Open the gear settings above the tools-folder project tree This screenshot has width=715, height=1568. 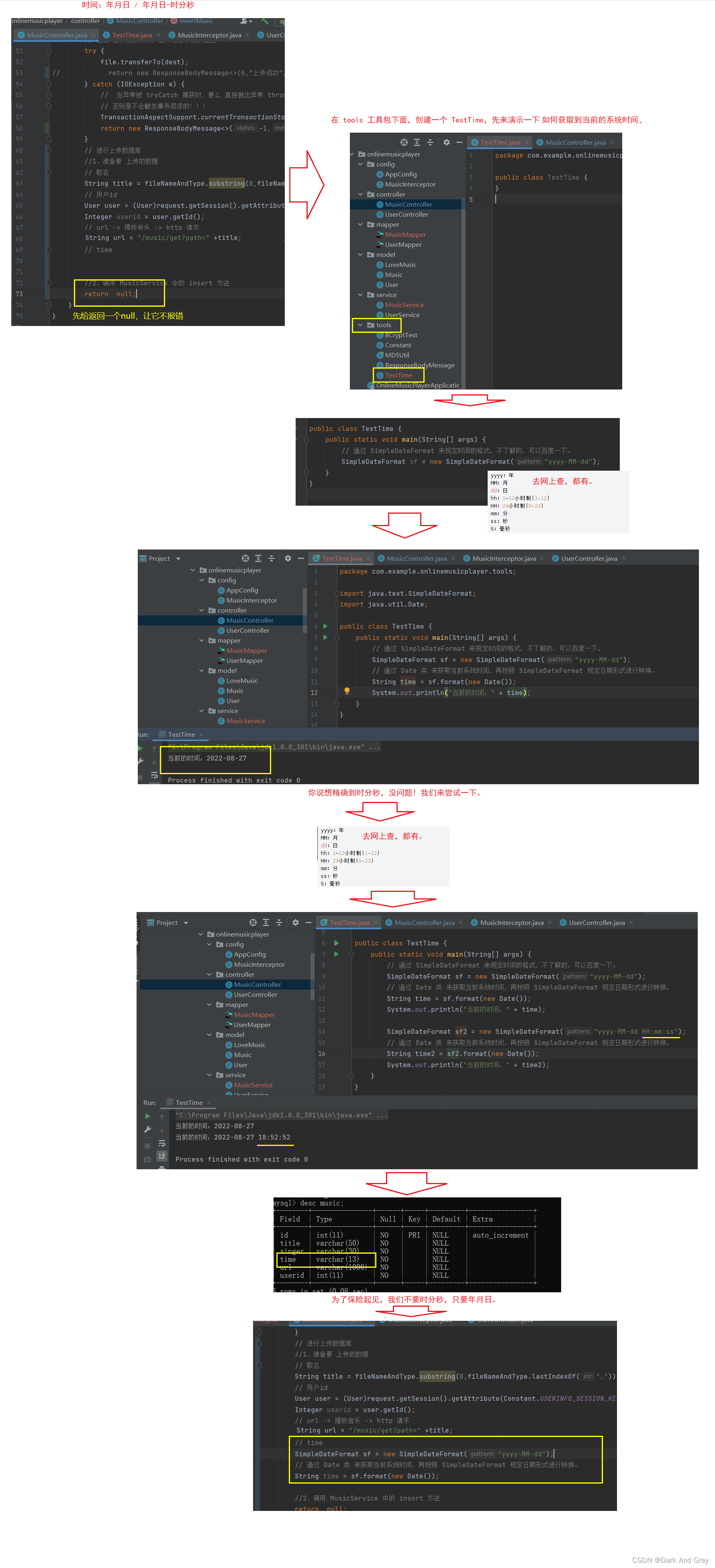(x=447, y=142)
